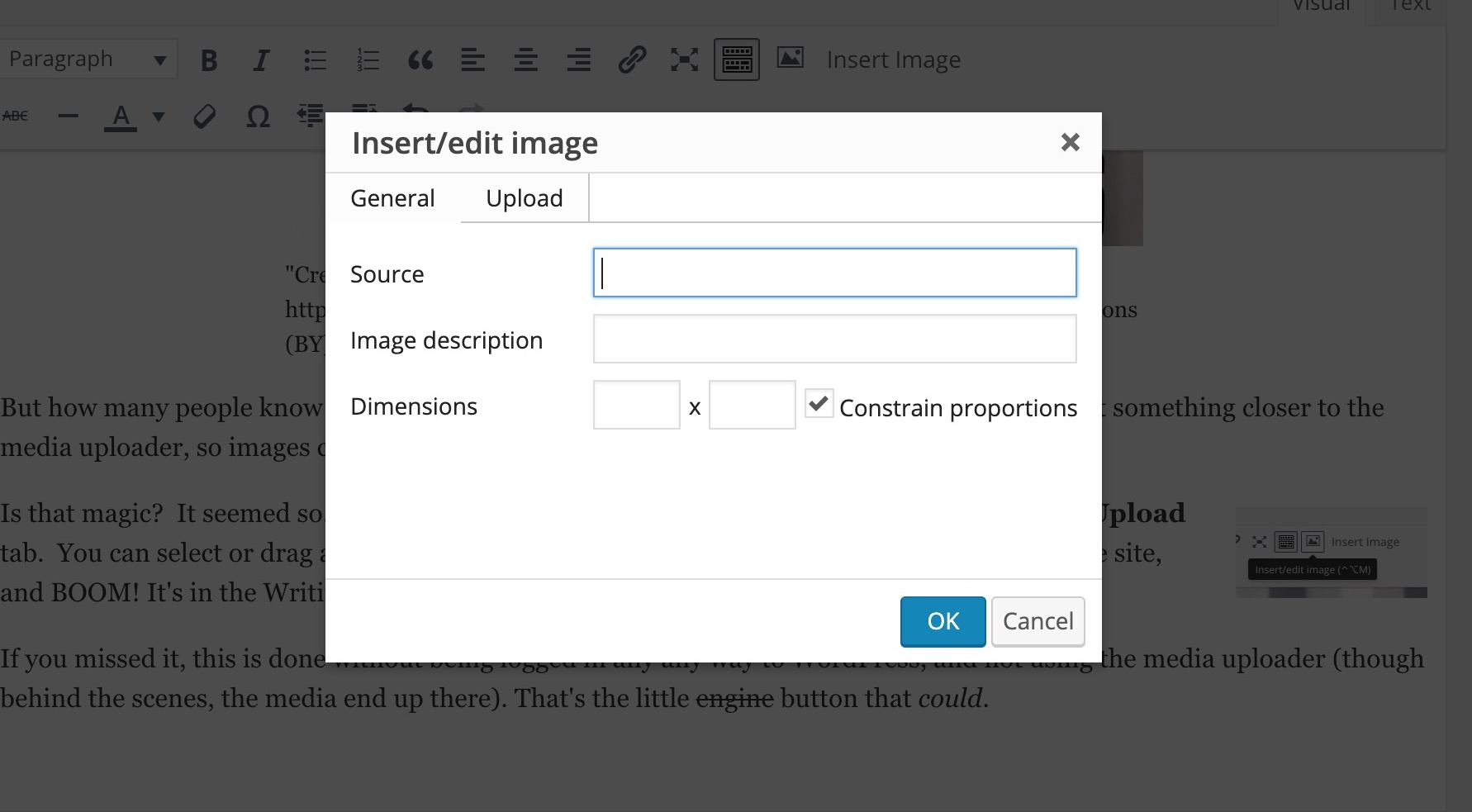
Task: Insert a bulleted list
Action: click(x=315, y=60)
